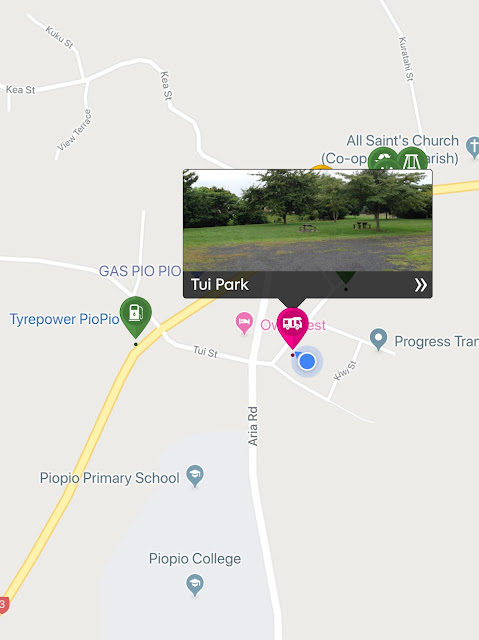
Task: Click the Piopio College graduation cap icon
Action: [x=195, y=585]
